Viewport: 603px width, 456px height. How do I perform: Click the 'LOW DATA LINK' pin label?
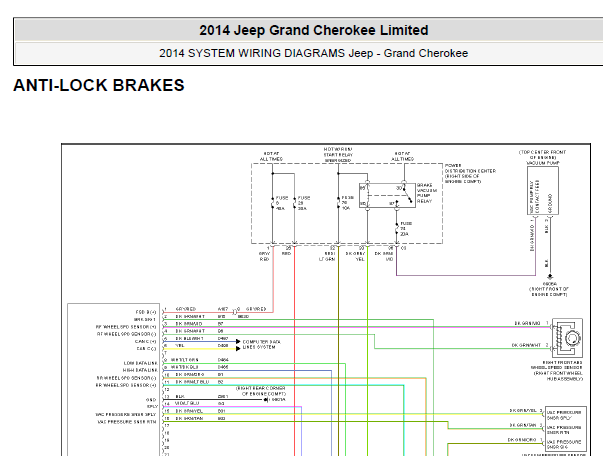[x=140, y=363]
